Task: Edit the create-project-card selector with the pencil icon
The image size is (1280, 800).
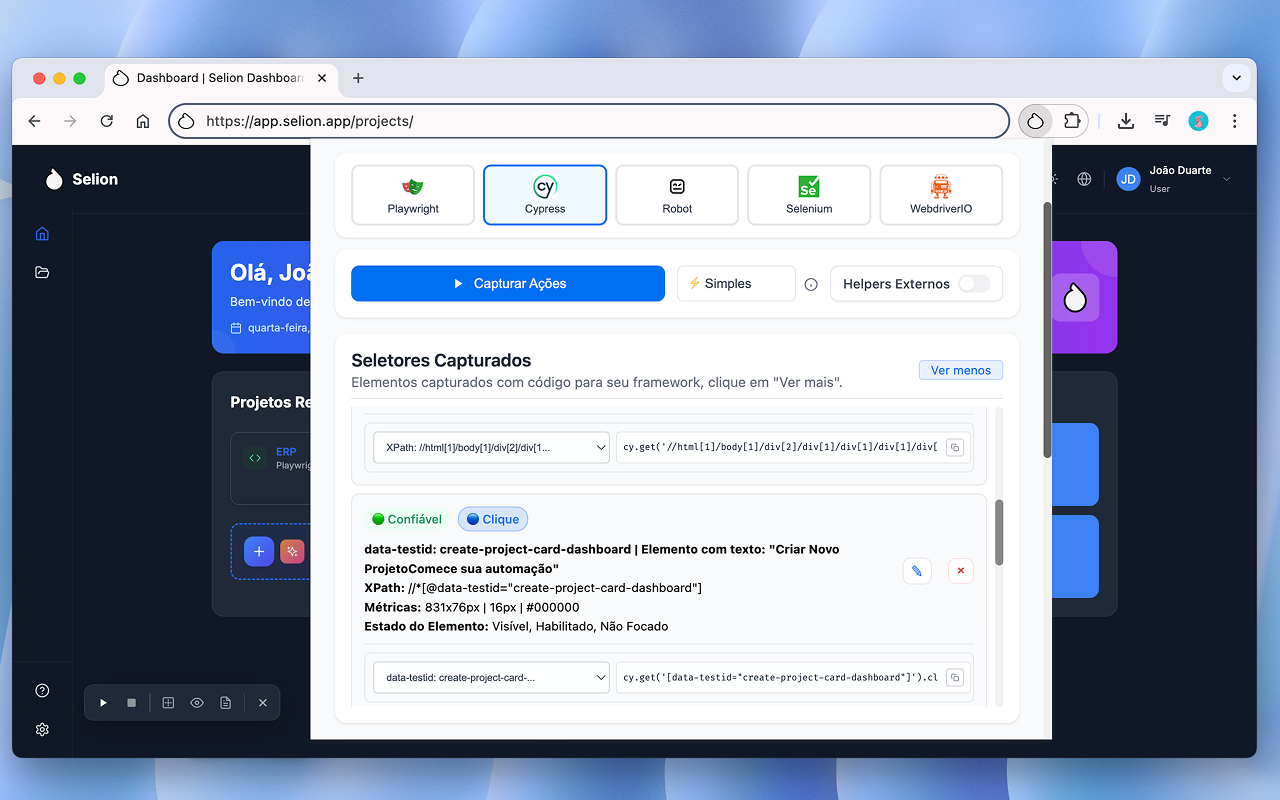Action: (917, 570)
